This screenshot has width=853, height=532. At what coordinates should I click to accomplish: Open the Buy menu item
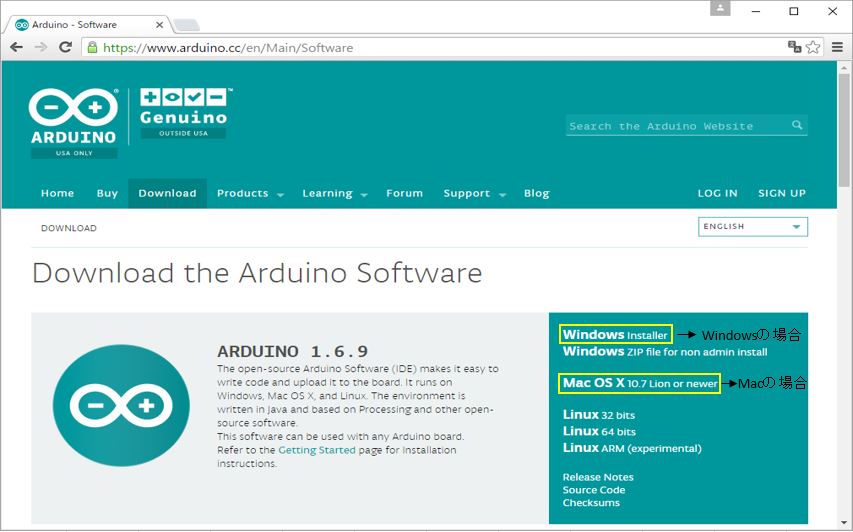coord(107,193)
